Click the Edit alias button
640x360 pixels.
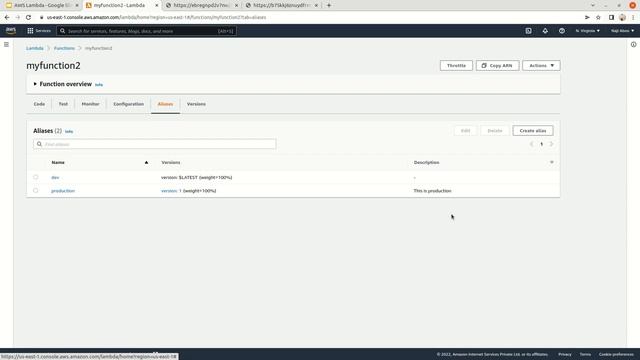click(465, 131)
